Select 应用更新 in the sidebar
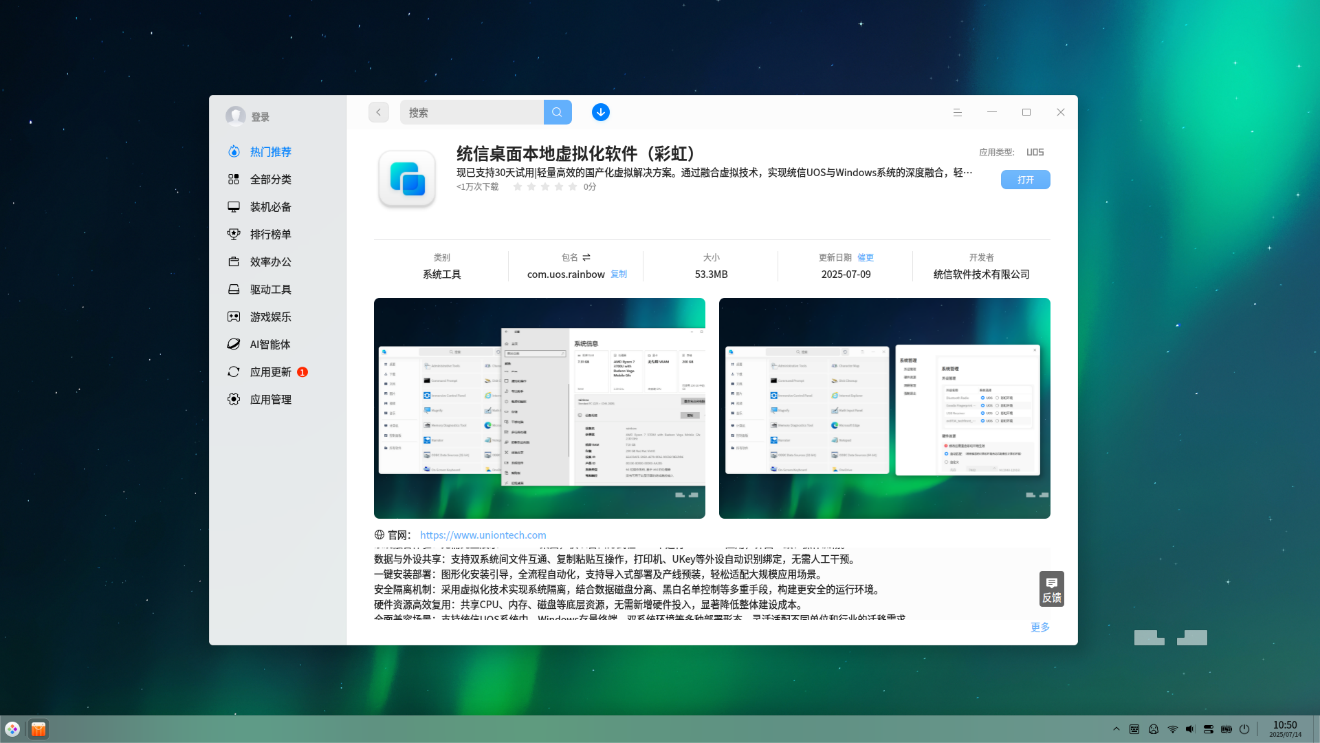This screenshot has width=1320, height=743. coord(270,372)
